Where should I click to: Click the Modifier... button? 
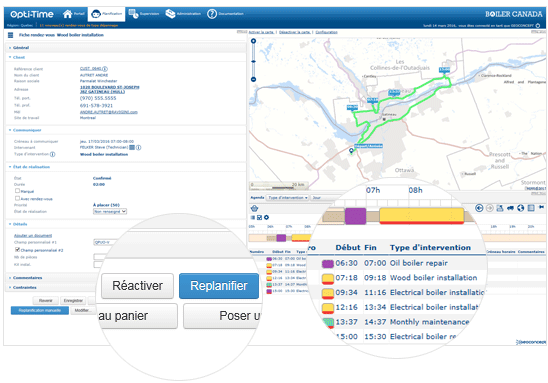[83, 310]
